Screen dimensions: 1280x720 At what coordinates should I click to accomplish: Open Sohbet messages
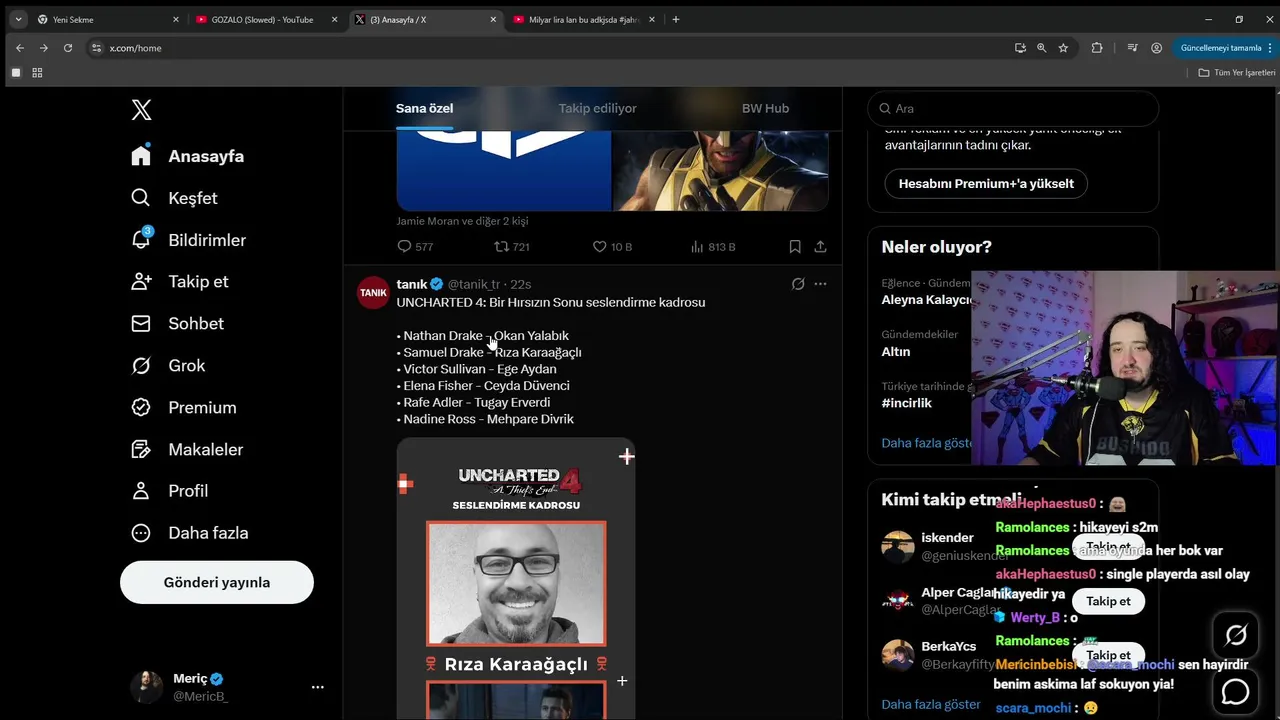tap(177, 323)
